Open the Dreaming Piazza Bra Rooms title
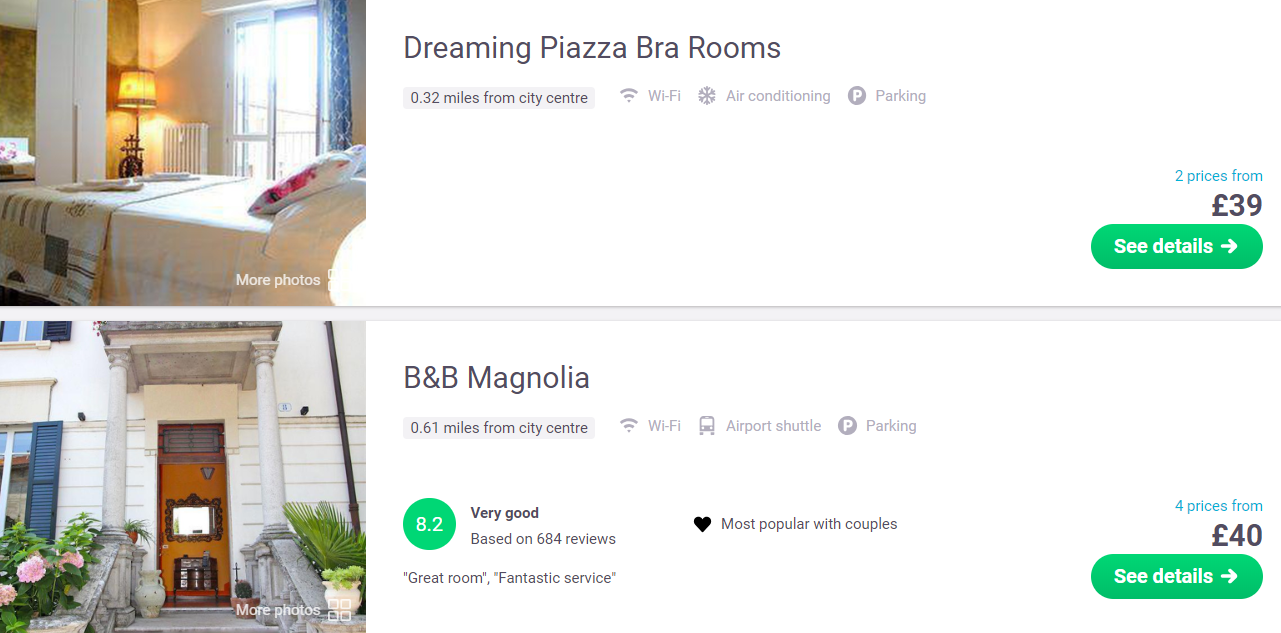Screen dimensions: 1281x633 tap(592, 48)
